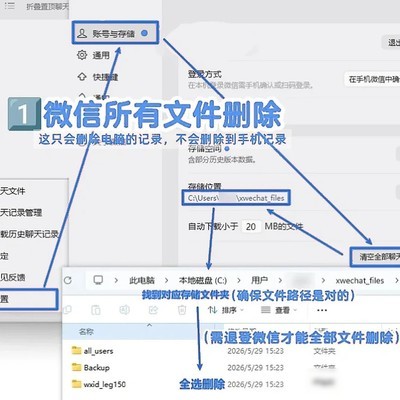Open the 通用 settings section

[x=93, y=55]
